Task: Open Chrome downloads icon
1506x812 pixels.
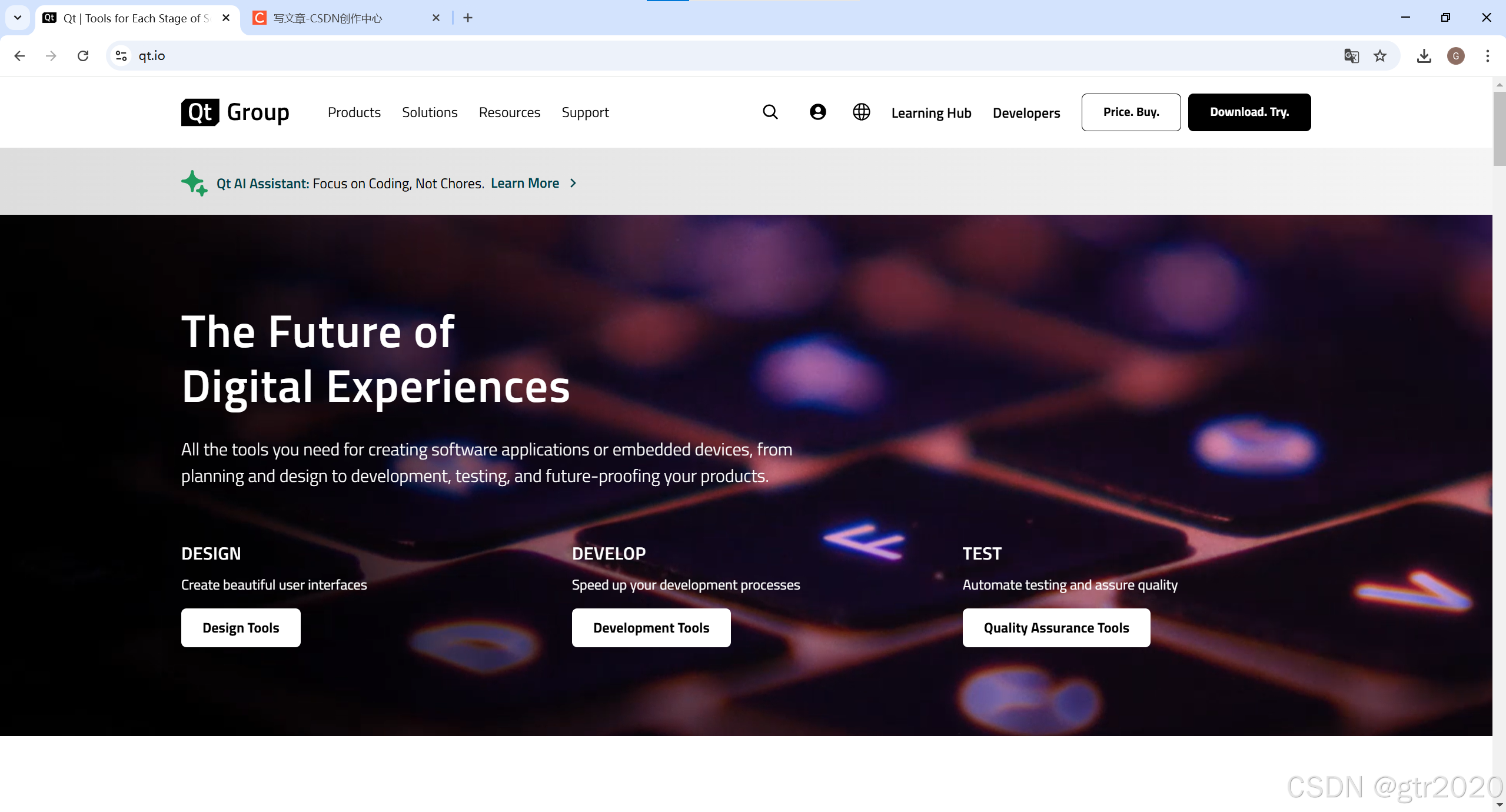Action: [x=1424, y=56]
